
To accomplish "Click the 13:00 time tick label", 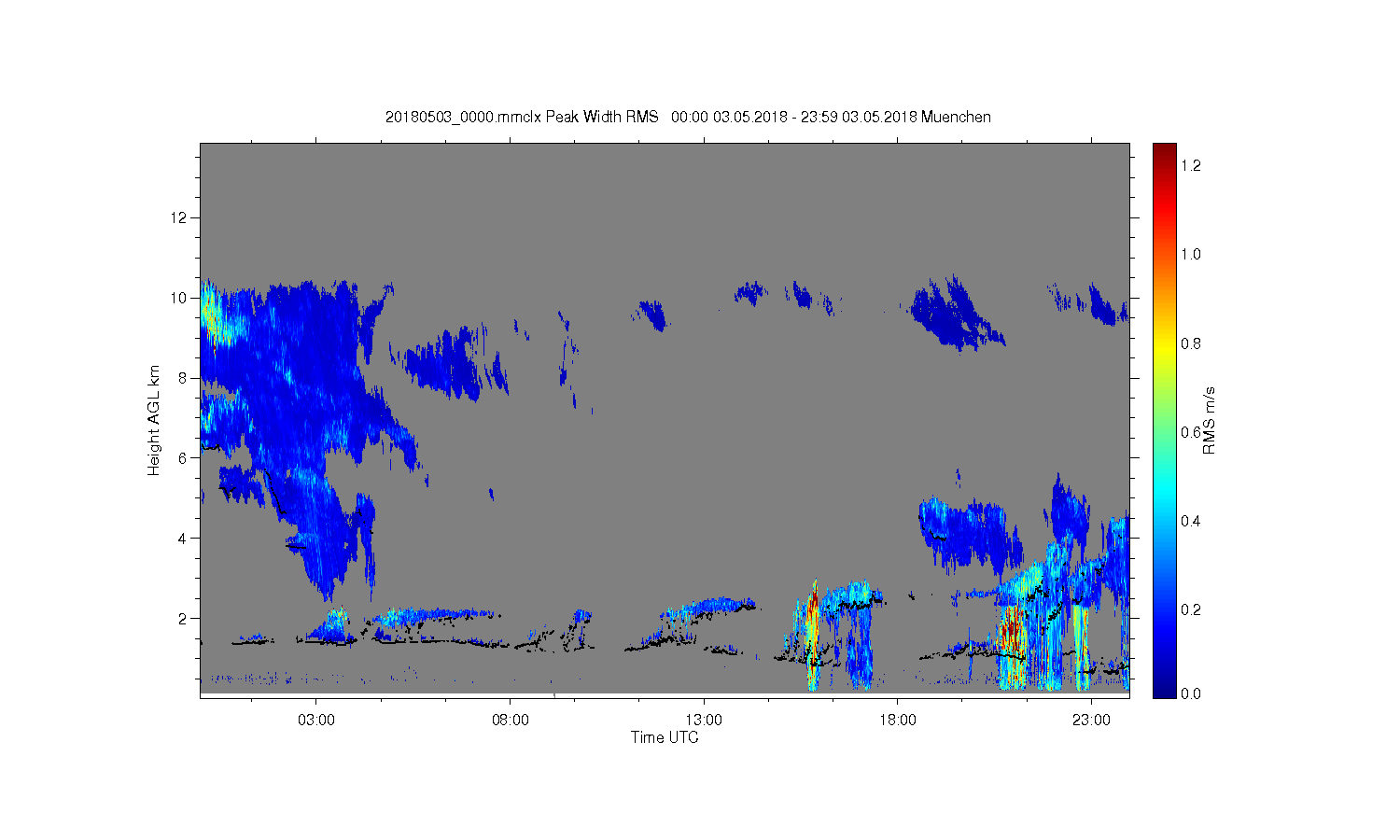I will coord(704,721).
